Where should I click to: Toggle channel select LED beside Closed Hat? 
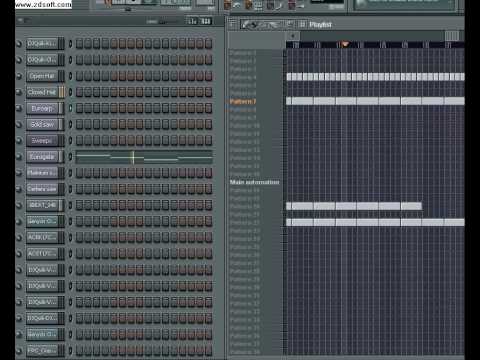click(x=70, y=92)
